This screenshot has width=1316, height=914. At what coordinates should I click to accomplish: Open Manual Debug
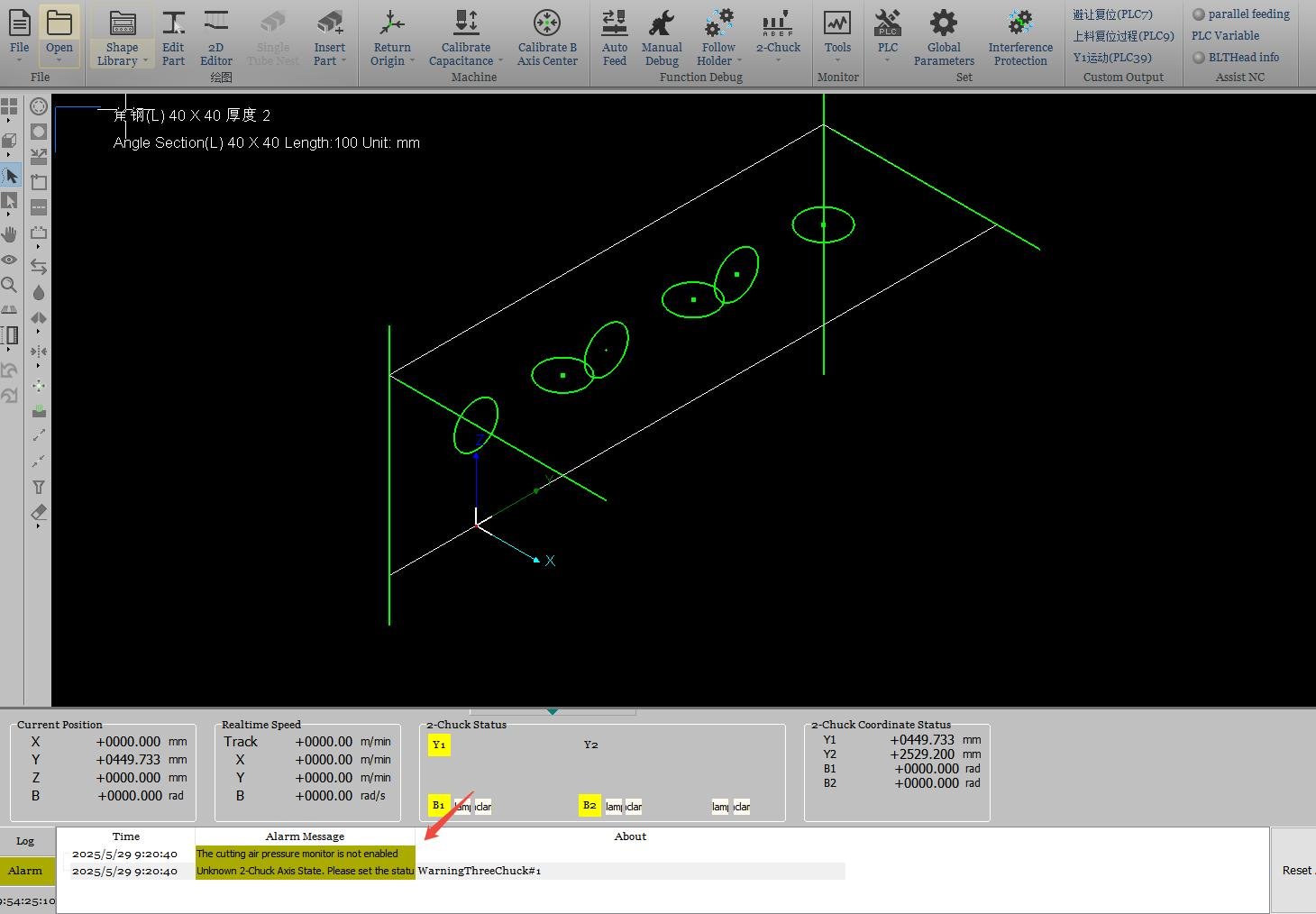tap(662, 38)
